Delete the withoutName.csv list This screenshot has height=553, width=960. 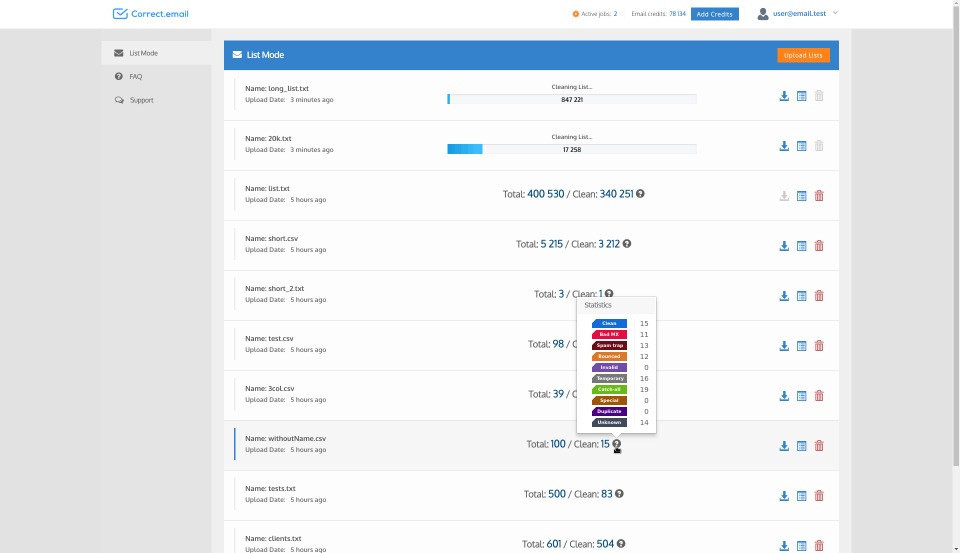(x=819, y=446)
